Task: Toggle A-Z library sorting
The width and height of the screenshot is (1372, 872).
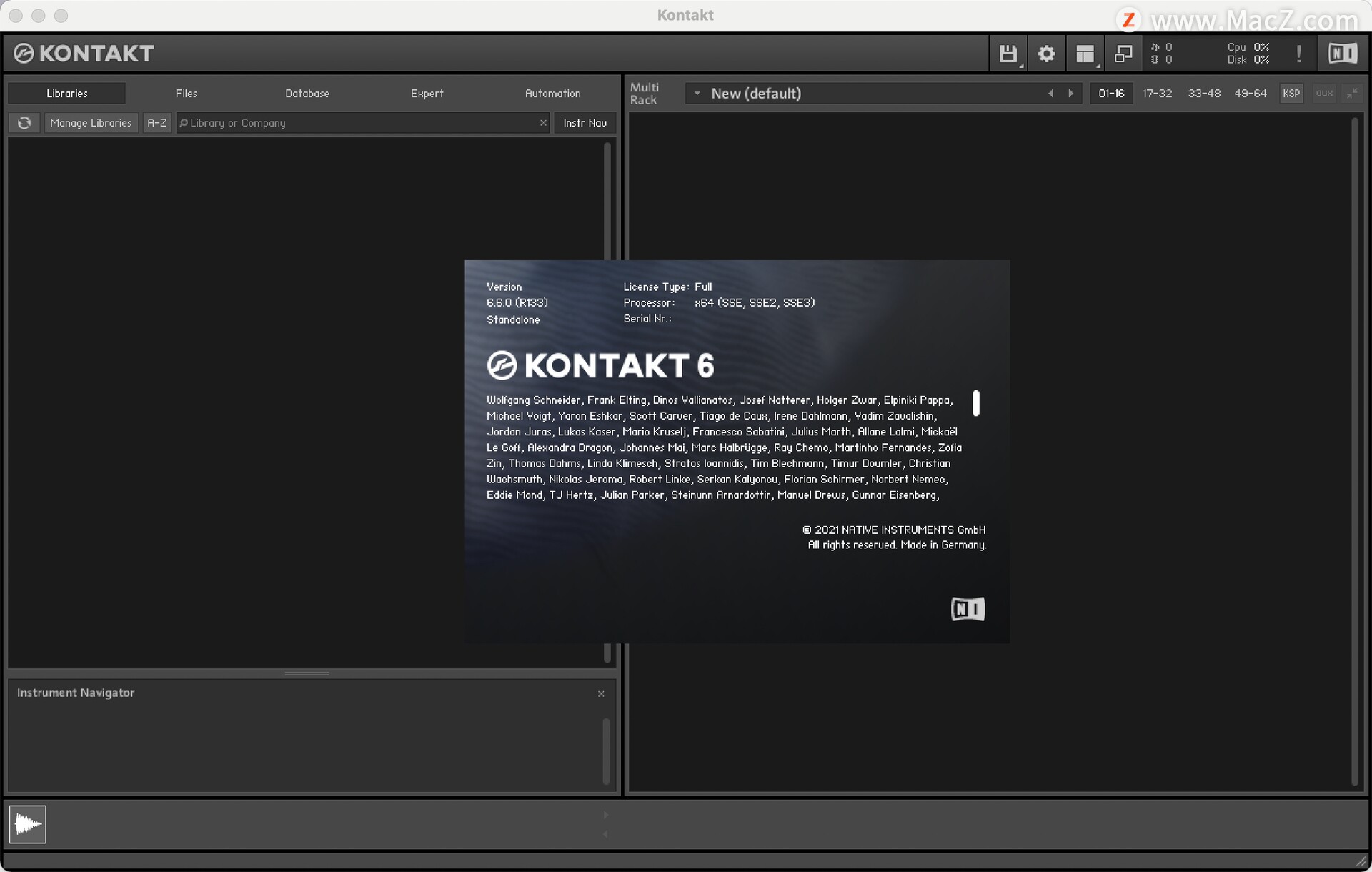Action: click(x=156, y=123)
